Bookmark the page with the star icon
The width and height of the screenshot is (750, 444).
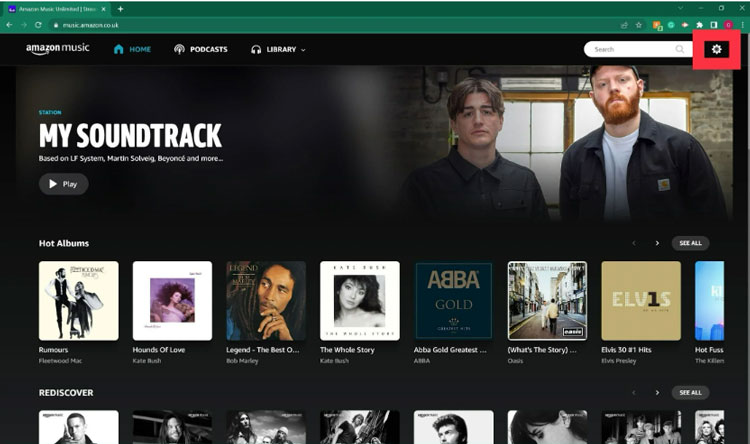pyautogui.click(x=639, y=25)
